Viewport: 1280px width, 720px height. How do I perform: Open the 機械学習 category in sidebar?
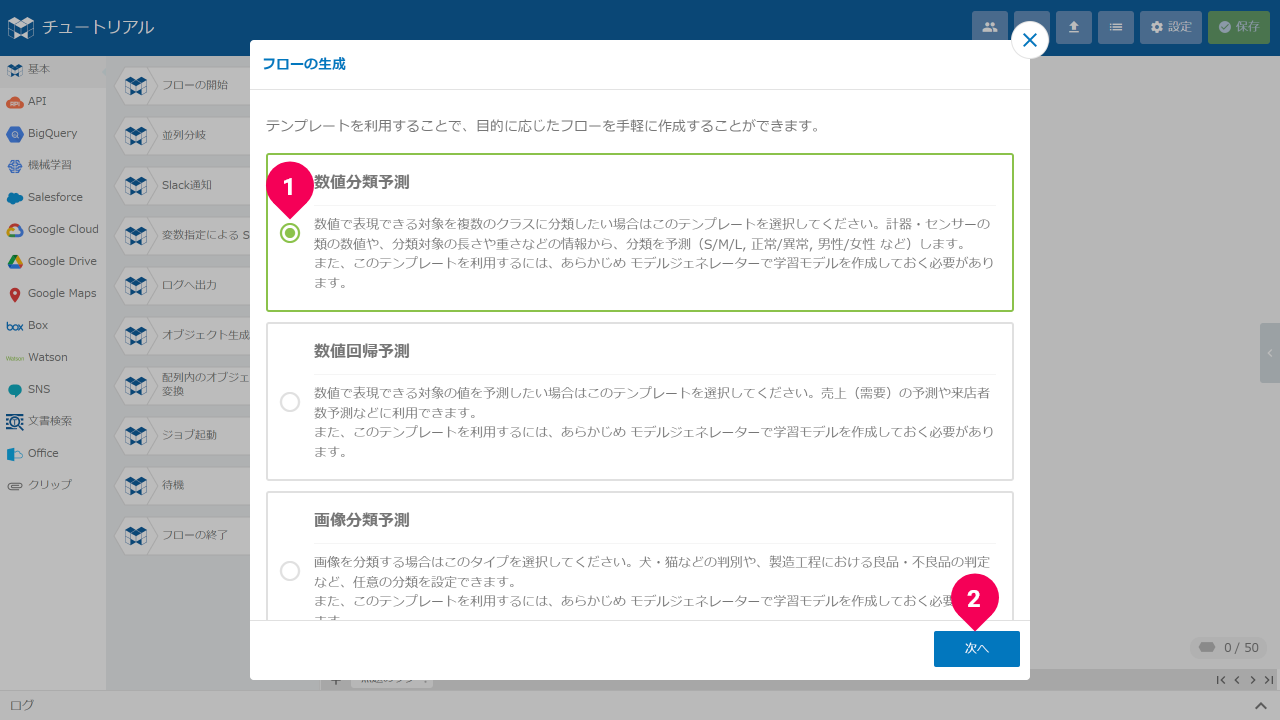pos(53,166)
